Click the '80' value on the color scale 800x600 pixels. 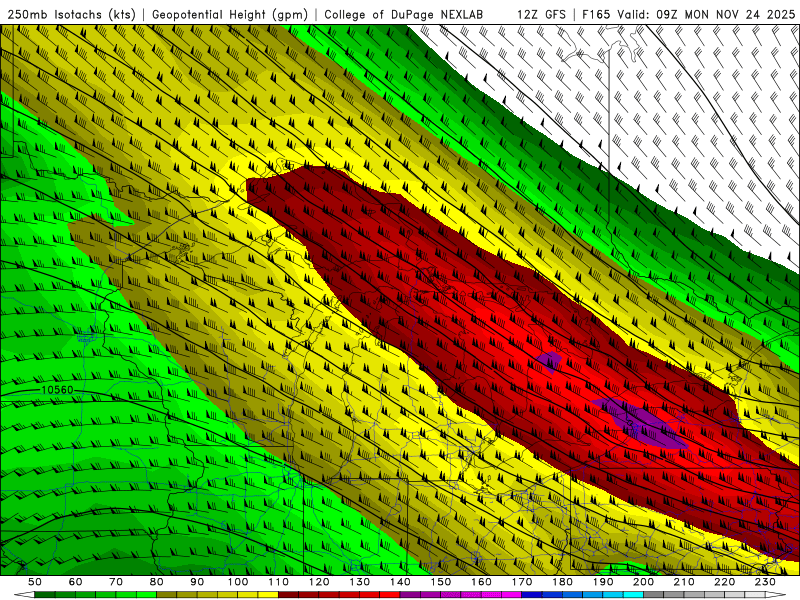[157, 582]
